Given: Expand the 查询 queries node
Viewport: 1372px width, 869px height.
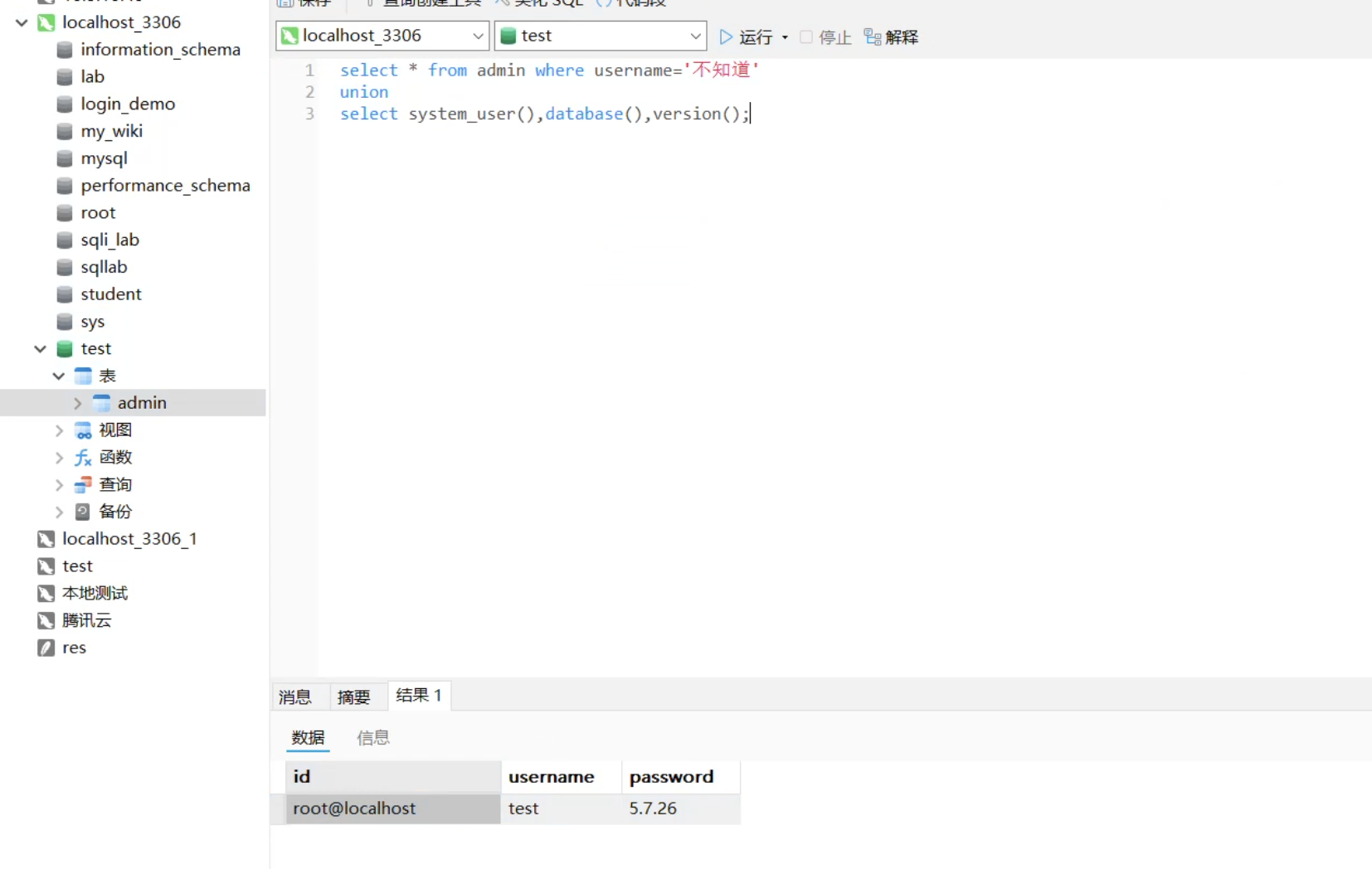Looking at the screenshot, I should click(59, 485).
